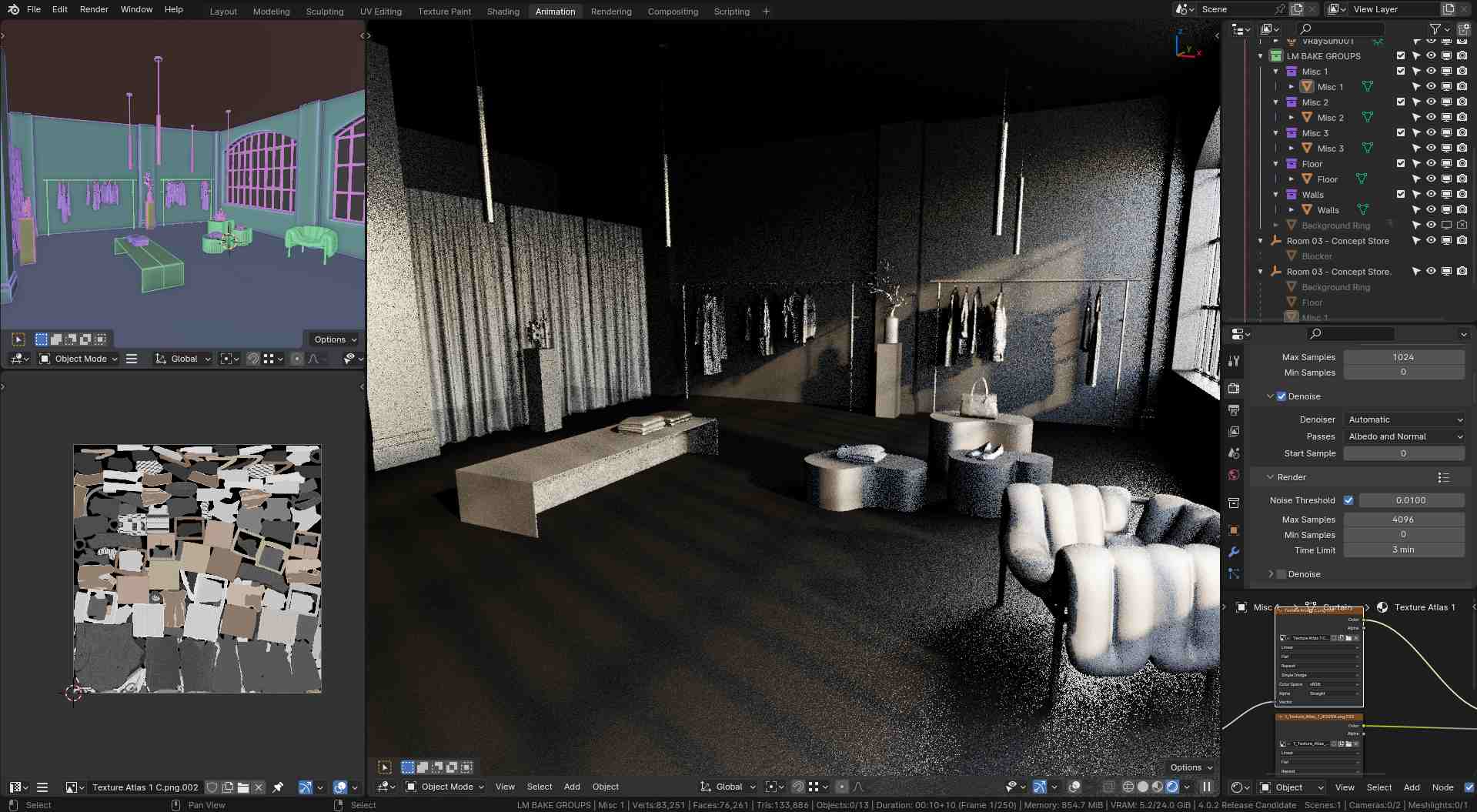Pause the viewport render preview
This screenshot has height=812, width=1477.
point(1207,787)
